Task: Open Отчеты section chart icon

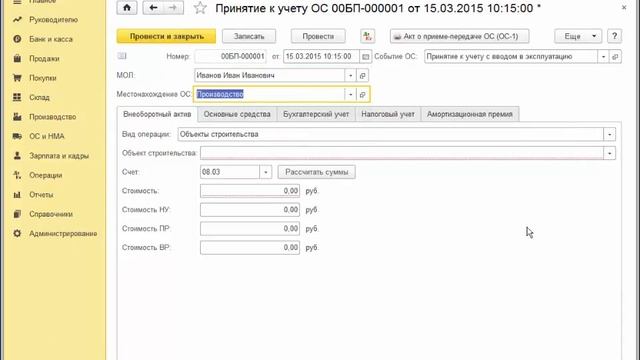Action: coord(17,195)
